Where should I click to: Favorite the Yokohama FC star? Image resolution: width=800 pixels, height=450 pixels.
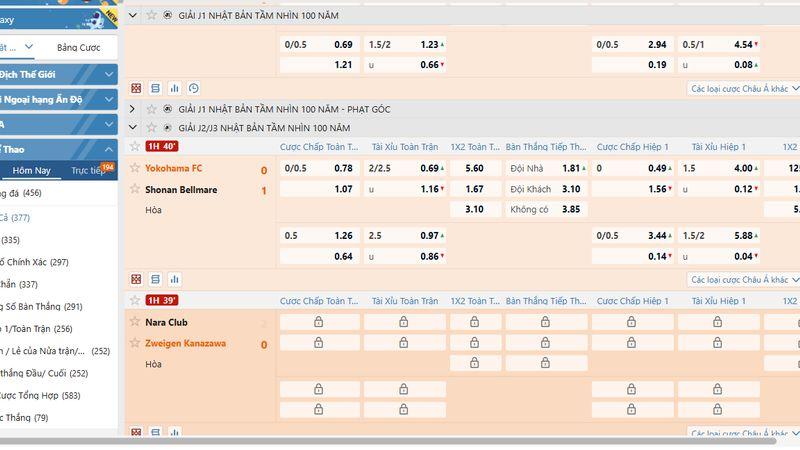[135, 168]
